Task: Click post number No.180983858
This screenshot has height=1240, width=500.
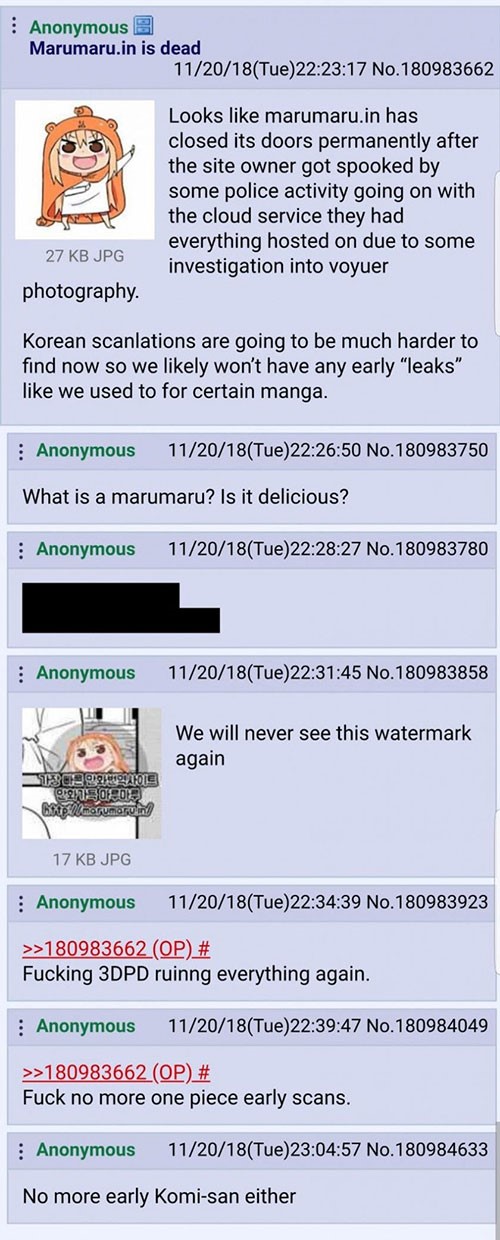Action: click(417, 673)
